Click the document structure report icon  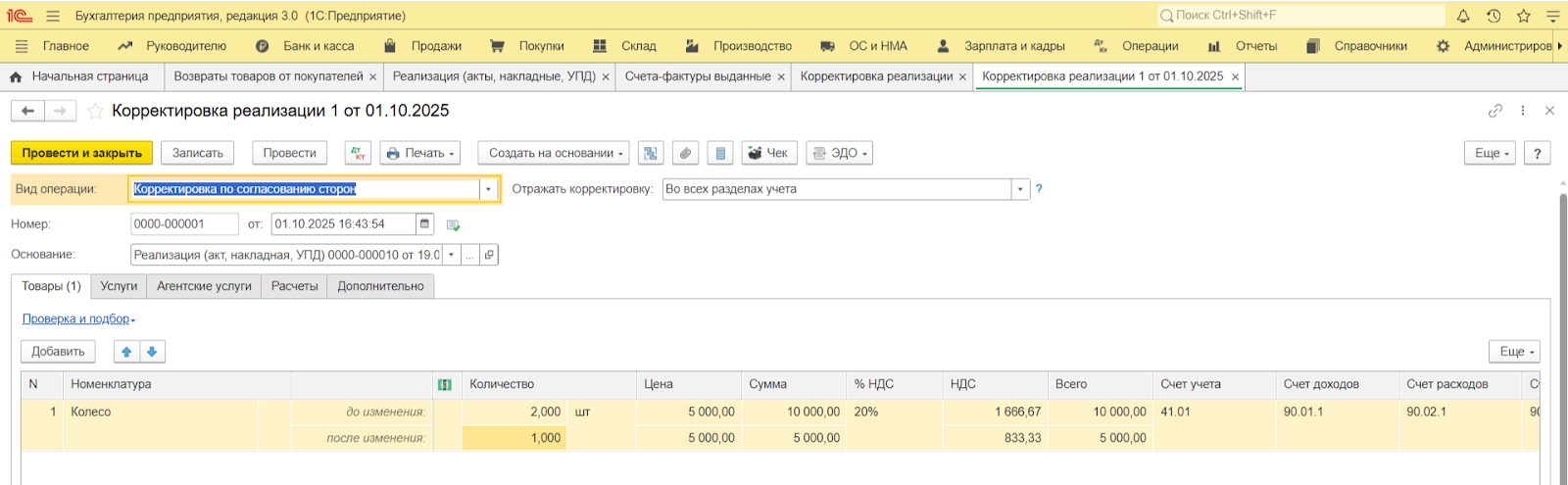pyautogui.click(x=651, y=153)
